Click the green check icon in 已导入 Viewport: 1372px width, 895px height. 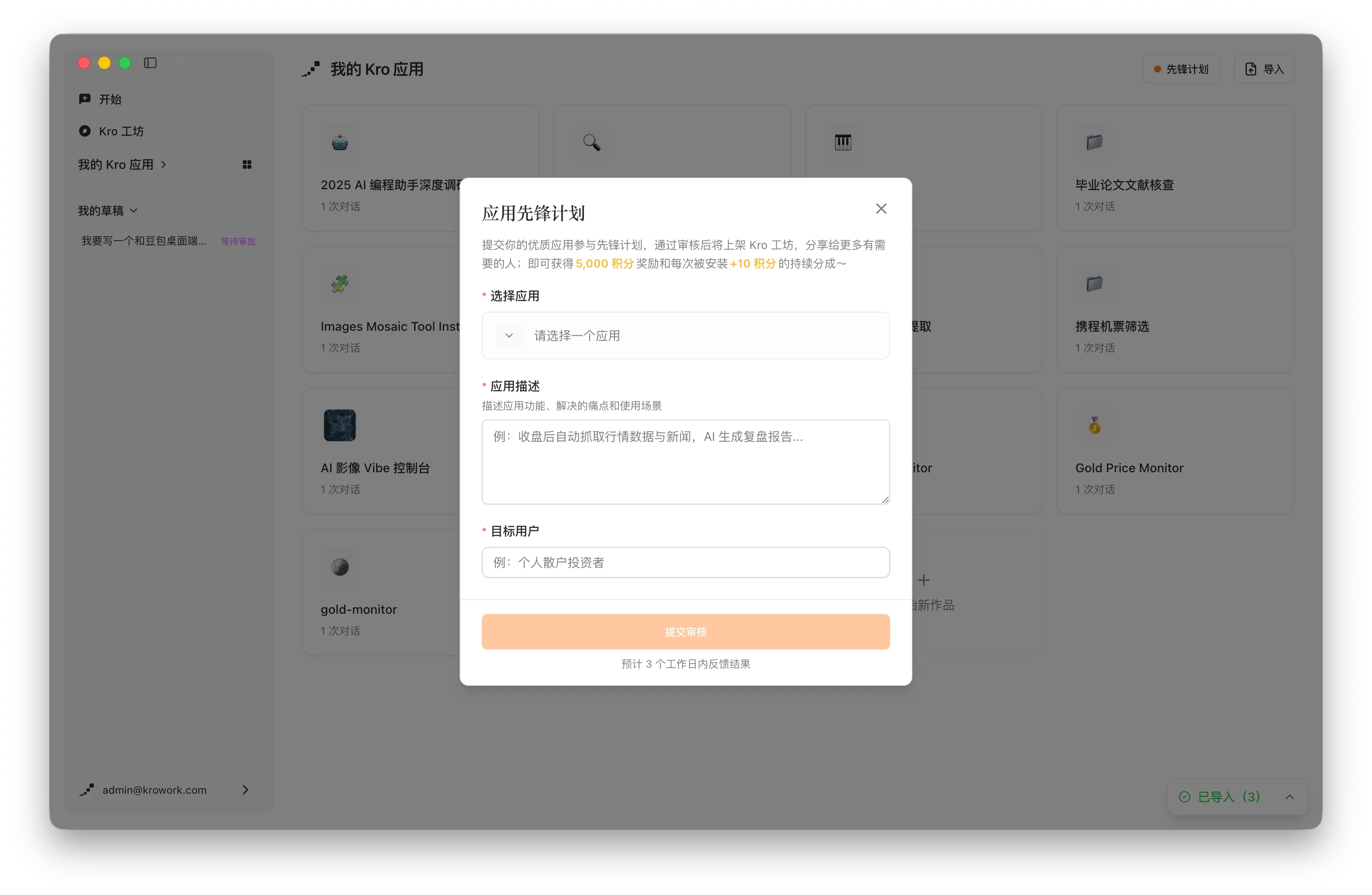1184,796
